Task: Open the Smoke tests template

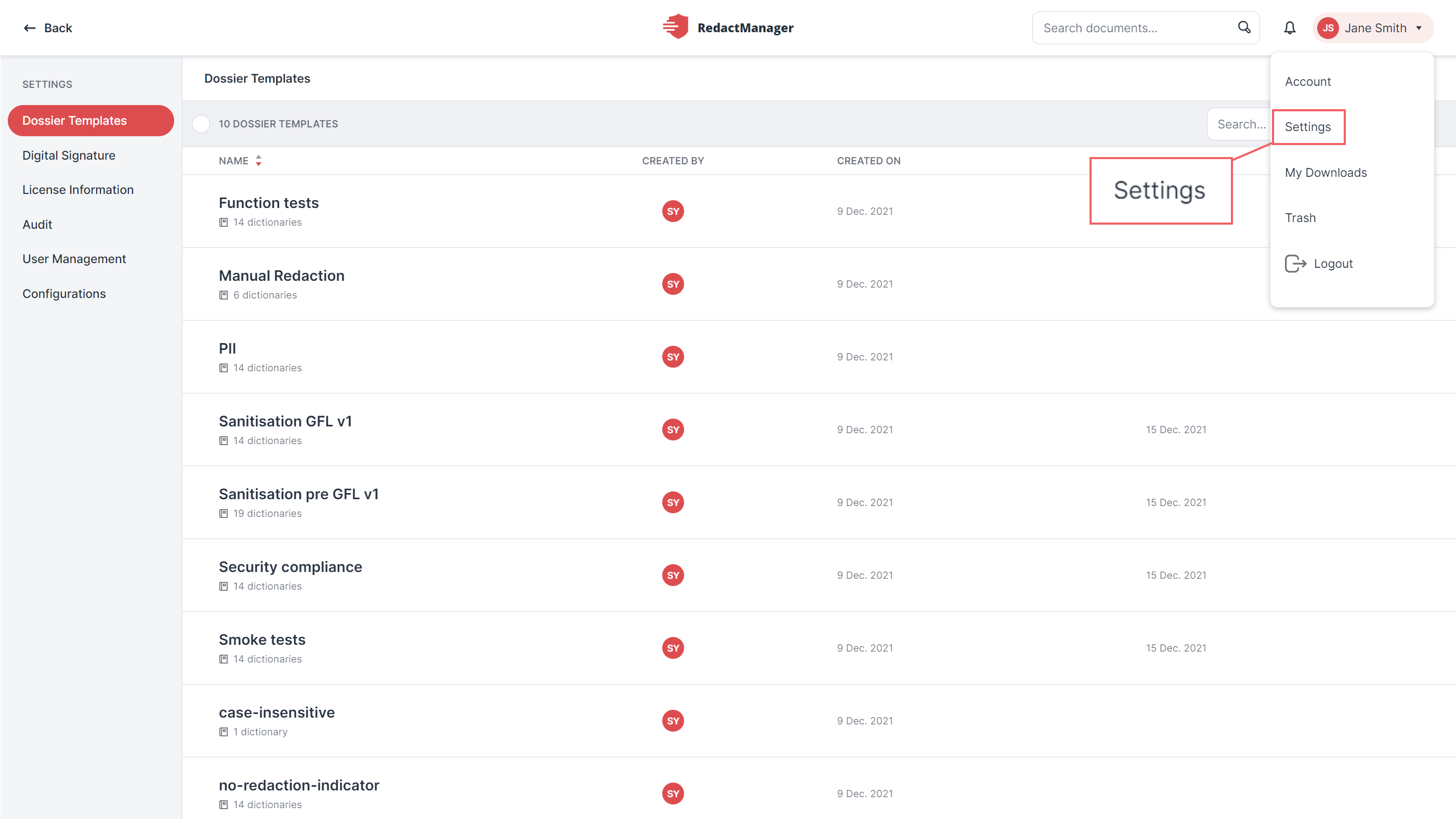Action: pyautogui.click(x=263, y=639)
